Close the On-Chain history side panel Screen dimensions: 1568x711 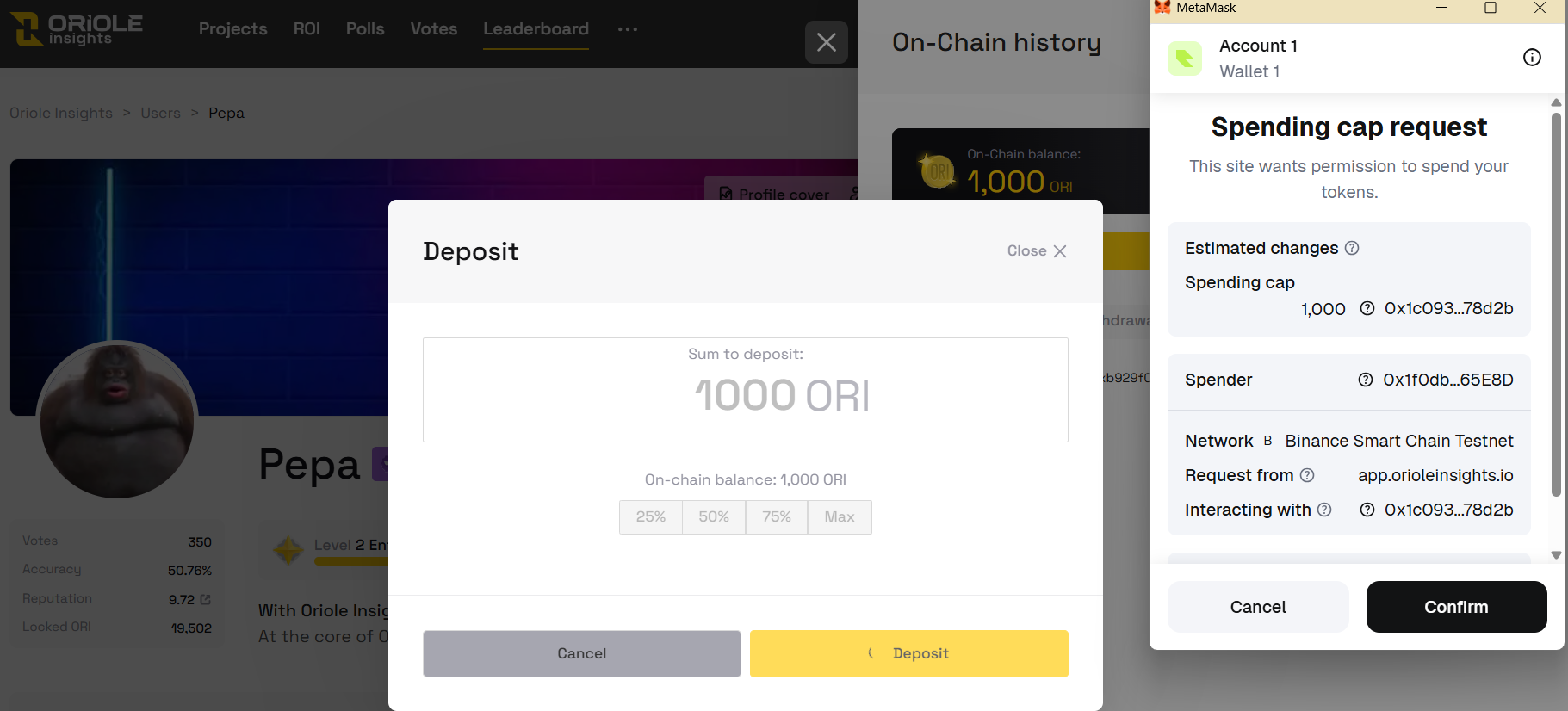click(x=826, y=42)
